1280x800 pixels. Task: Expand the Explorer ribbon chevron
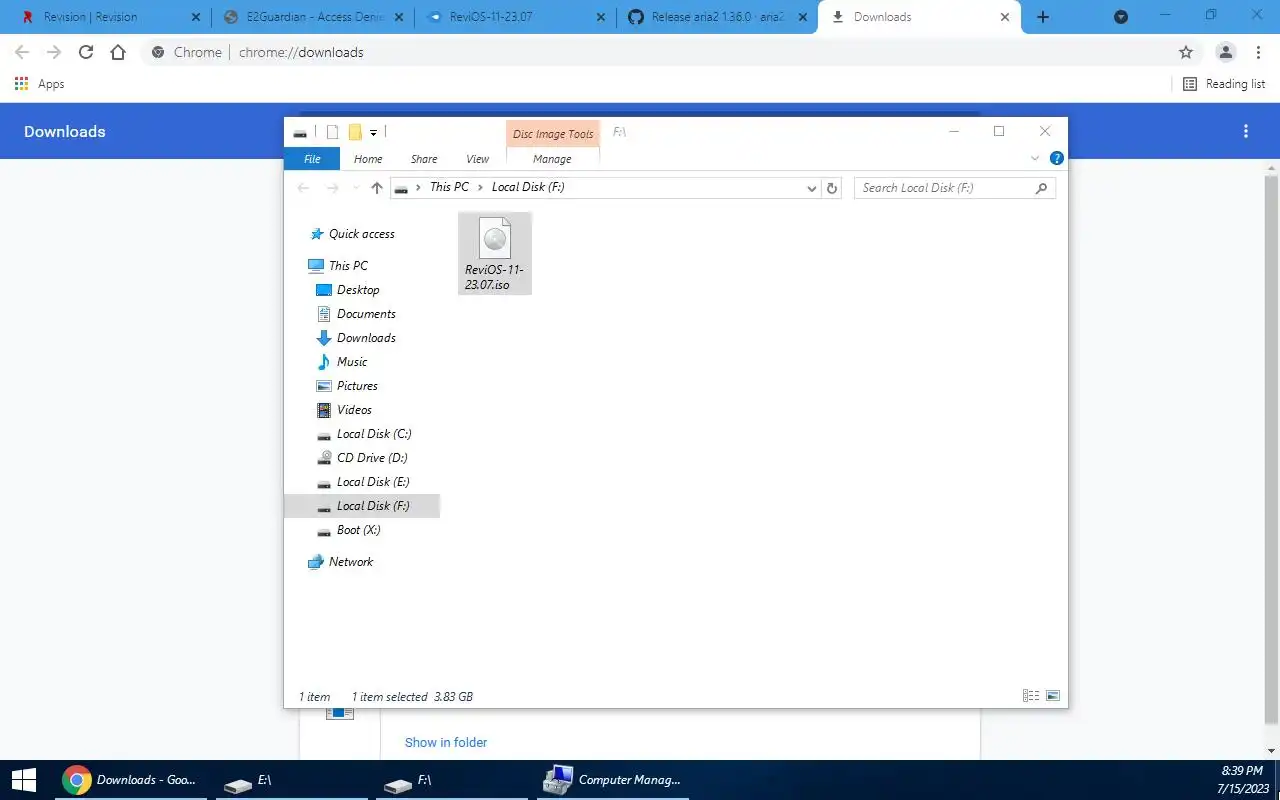[x=1035, y=158]
